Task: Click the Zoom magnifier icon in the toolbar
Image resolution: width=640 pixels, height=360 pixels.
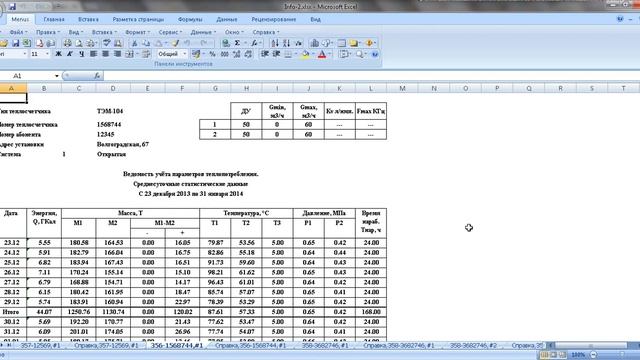Action: pos(360,54)
